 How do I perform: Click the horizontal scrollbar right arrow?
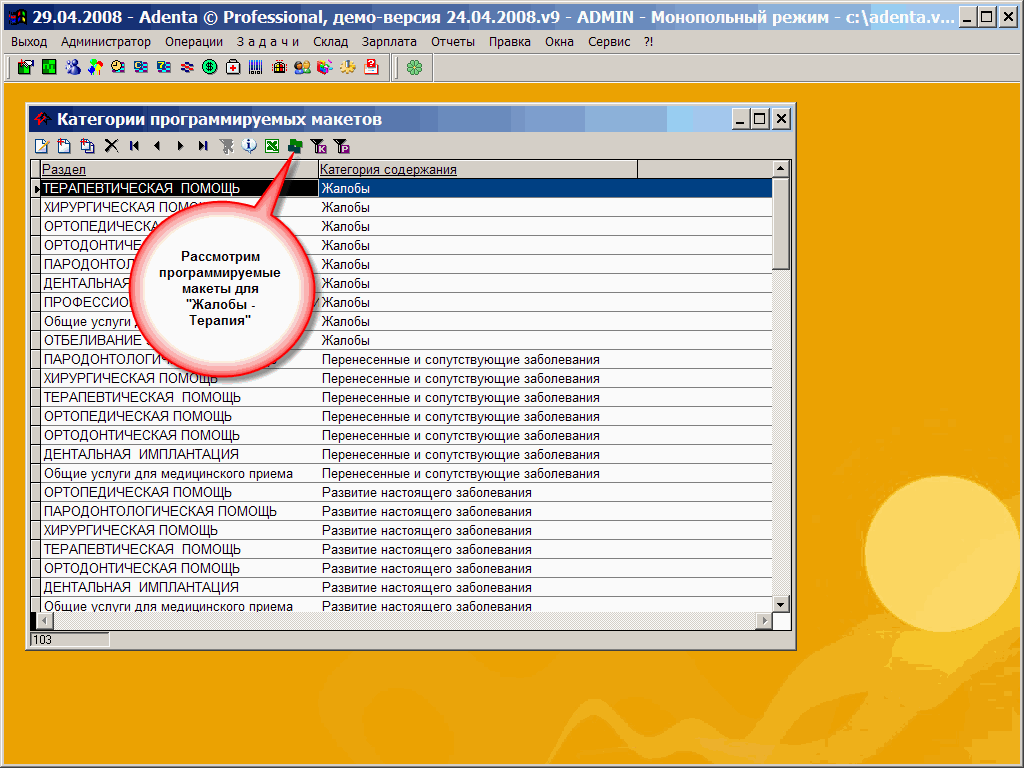pos(765,621)
